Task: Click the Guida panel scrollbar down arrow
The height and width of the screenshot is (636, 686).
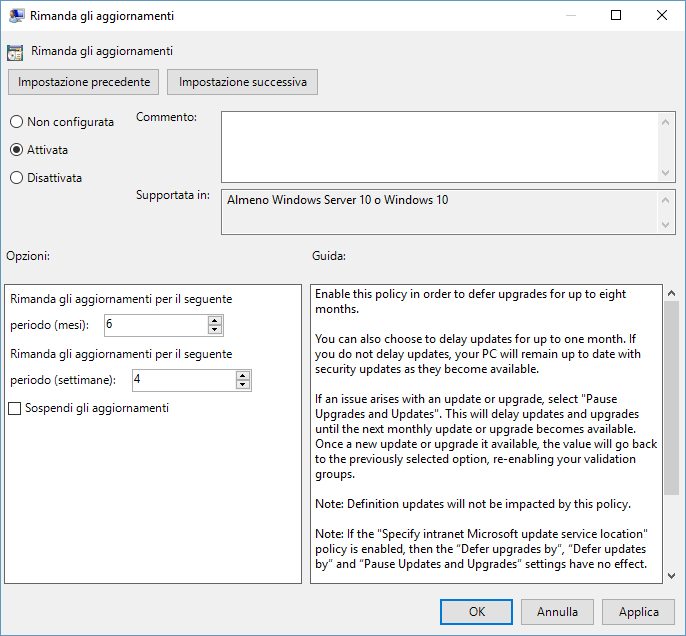Action: (x=671, y=576)
